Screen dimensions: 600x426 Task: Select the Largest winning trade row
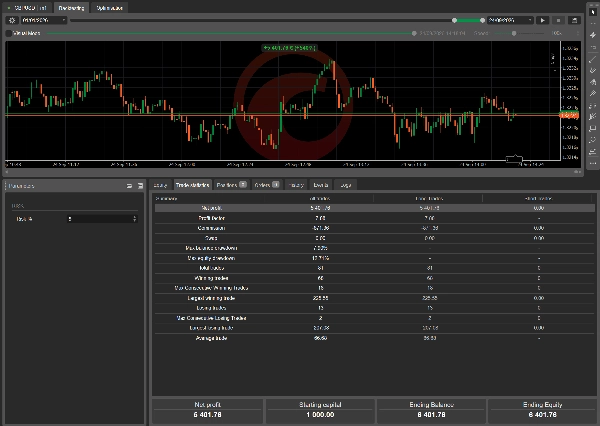[x=375, y=298]
